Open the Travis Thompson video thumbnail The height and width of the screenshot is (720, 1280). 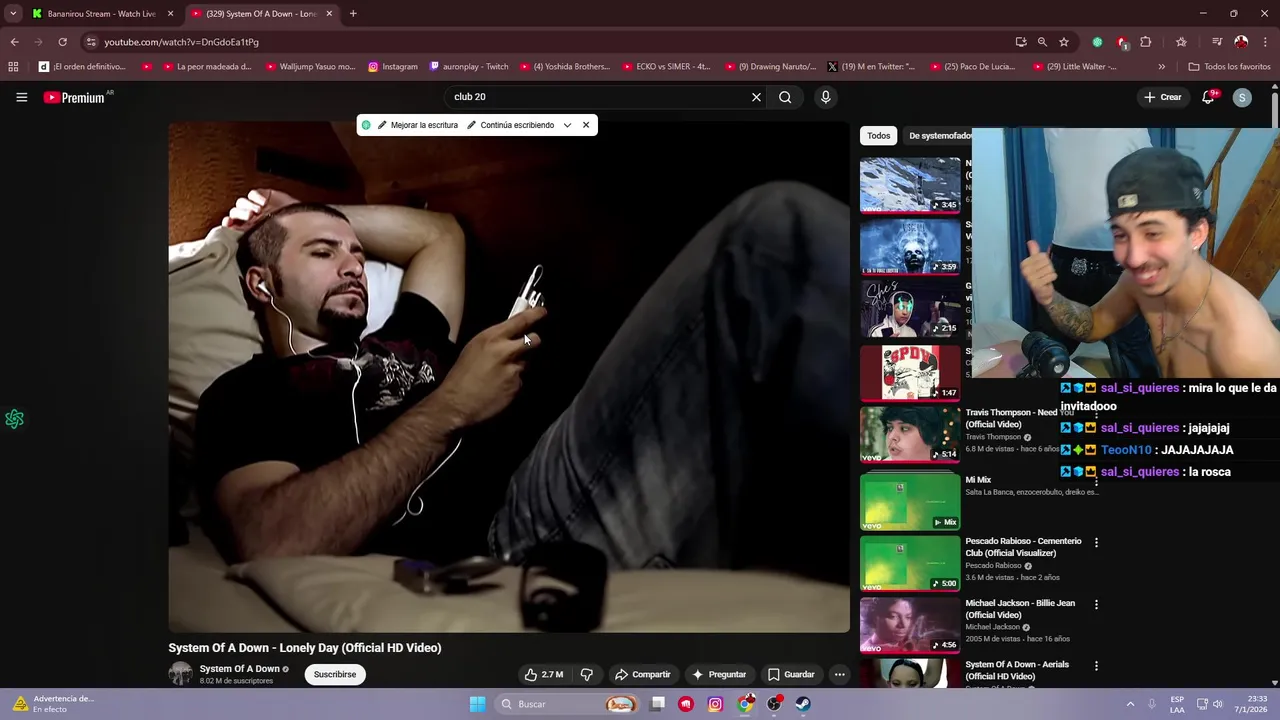[x=910, y=434]
